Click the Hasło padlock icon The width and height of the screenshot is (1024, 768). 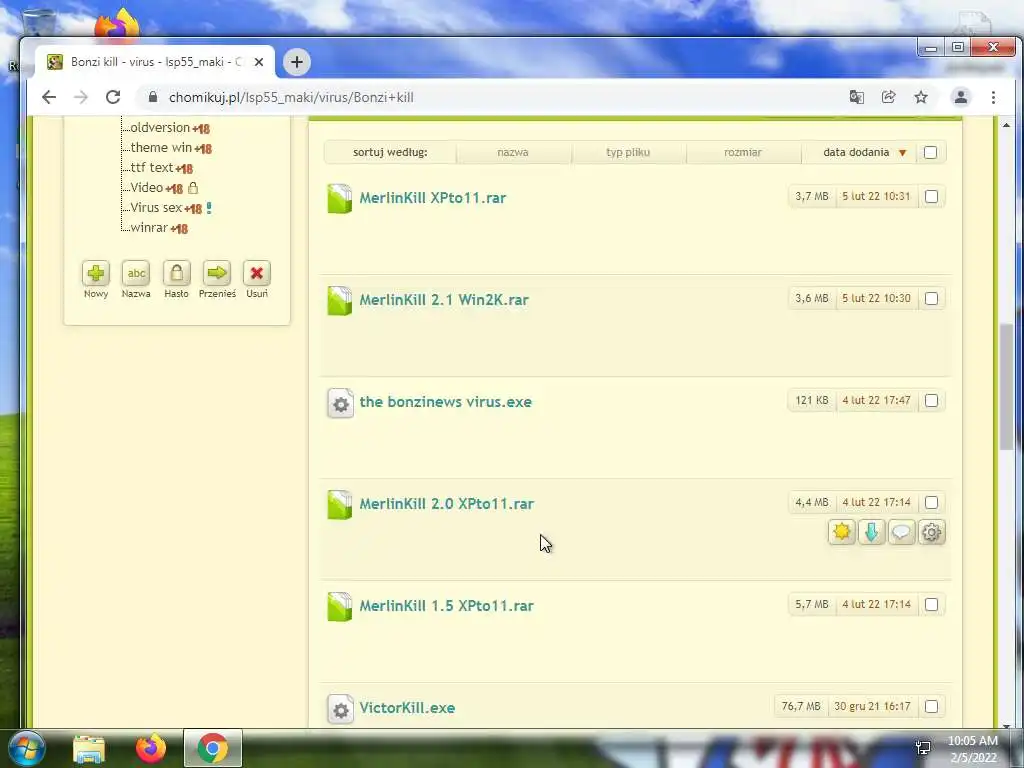176,273
